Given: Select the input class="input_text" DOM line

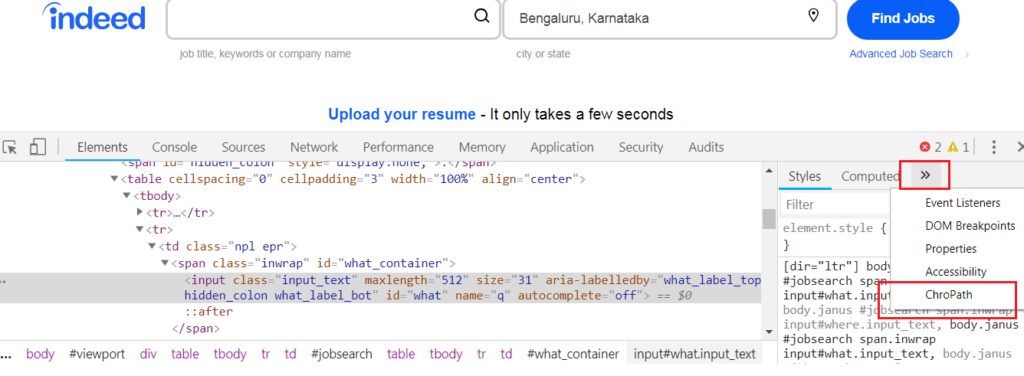Looking at the screenshot, I should 381,288.
